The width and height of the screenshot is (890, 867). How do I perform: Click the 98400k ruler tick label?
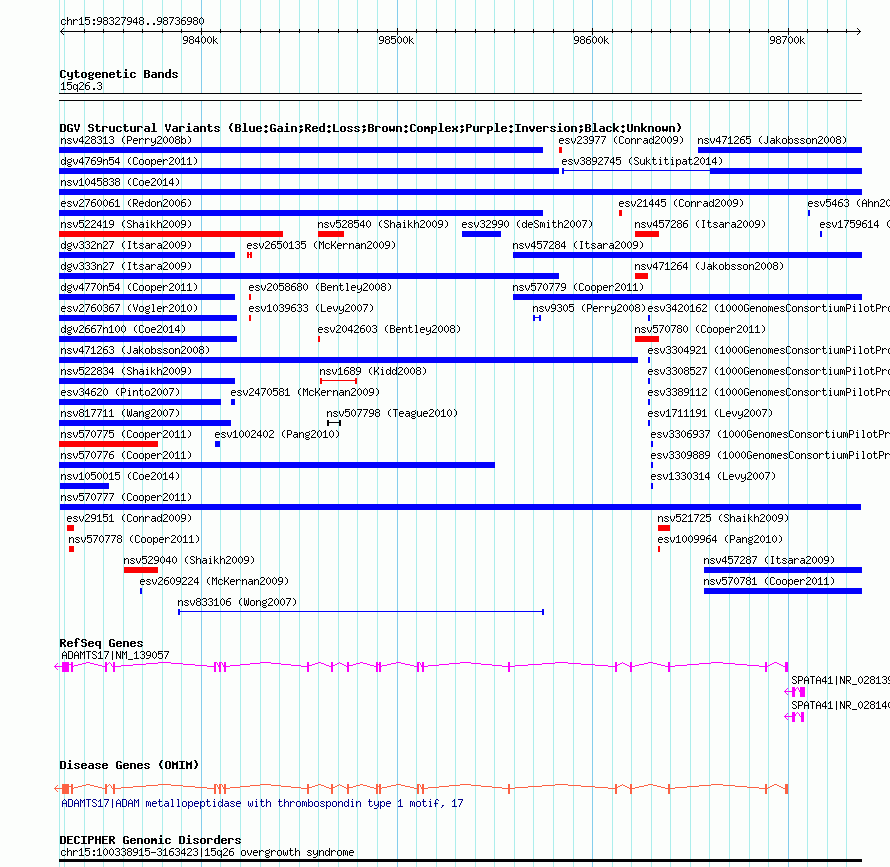[x=200, y=40]
